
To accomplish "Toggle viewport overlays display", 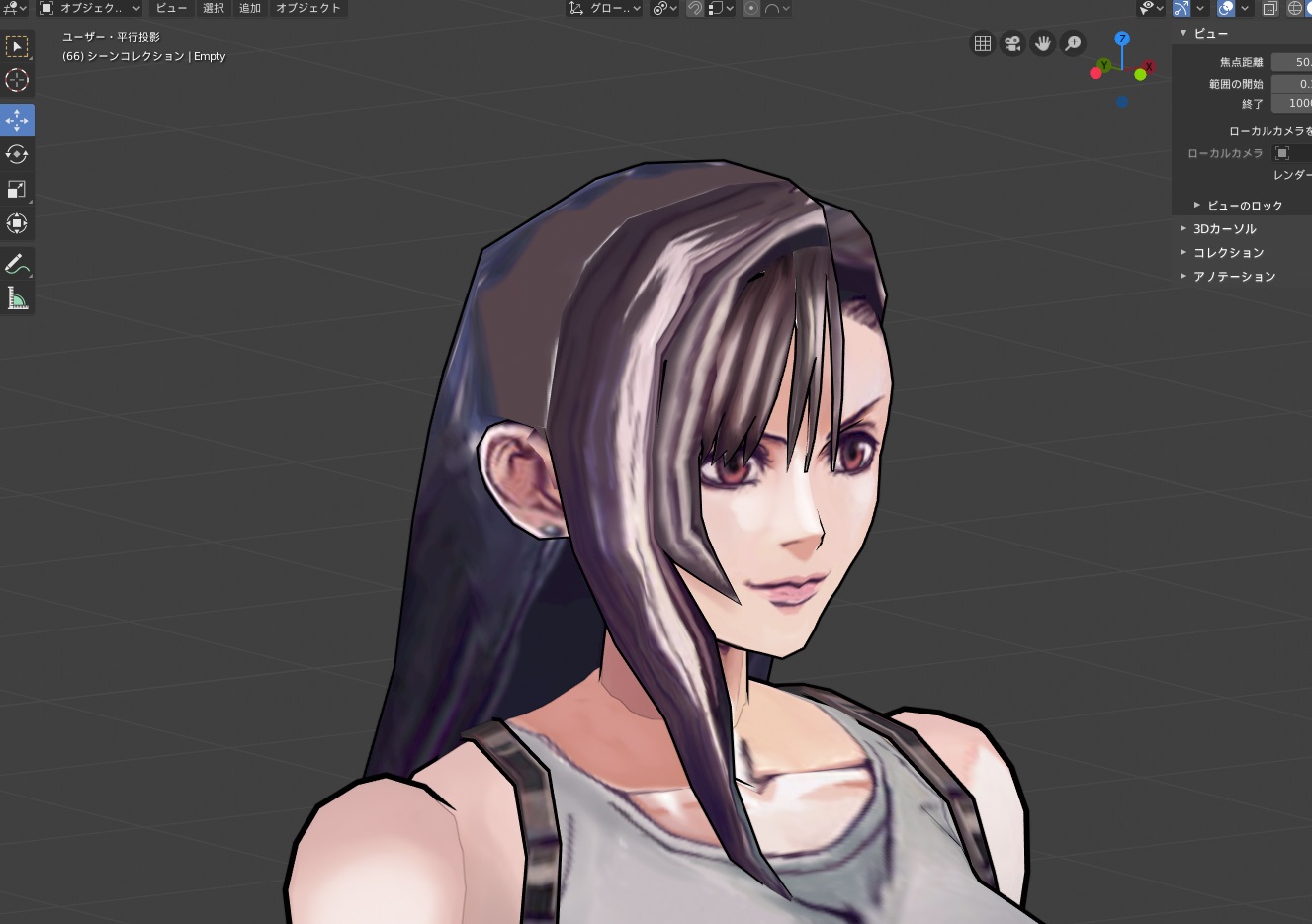I will (x=1226, y=8).
